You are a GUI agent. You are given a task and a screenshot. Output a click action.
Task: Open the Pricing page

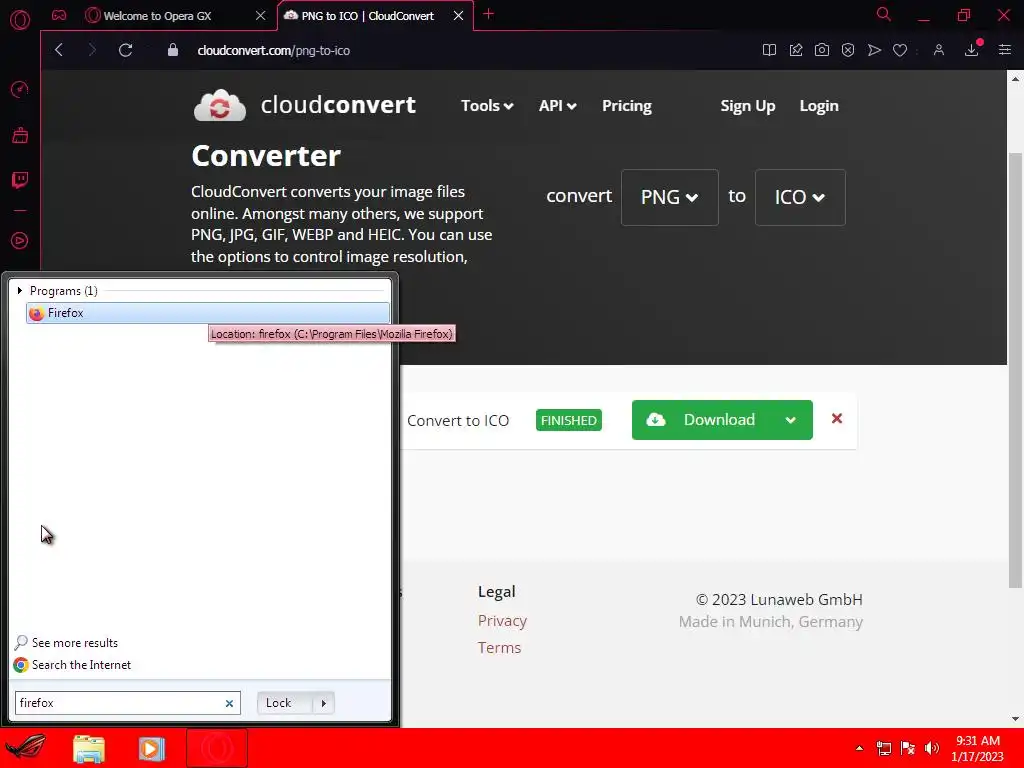coord(627,106)
